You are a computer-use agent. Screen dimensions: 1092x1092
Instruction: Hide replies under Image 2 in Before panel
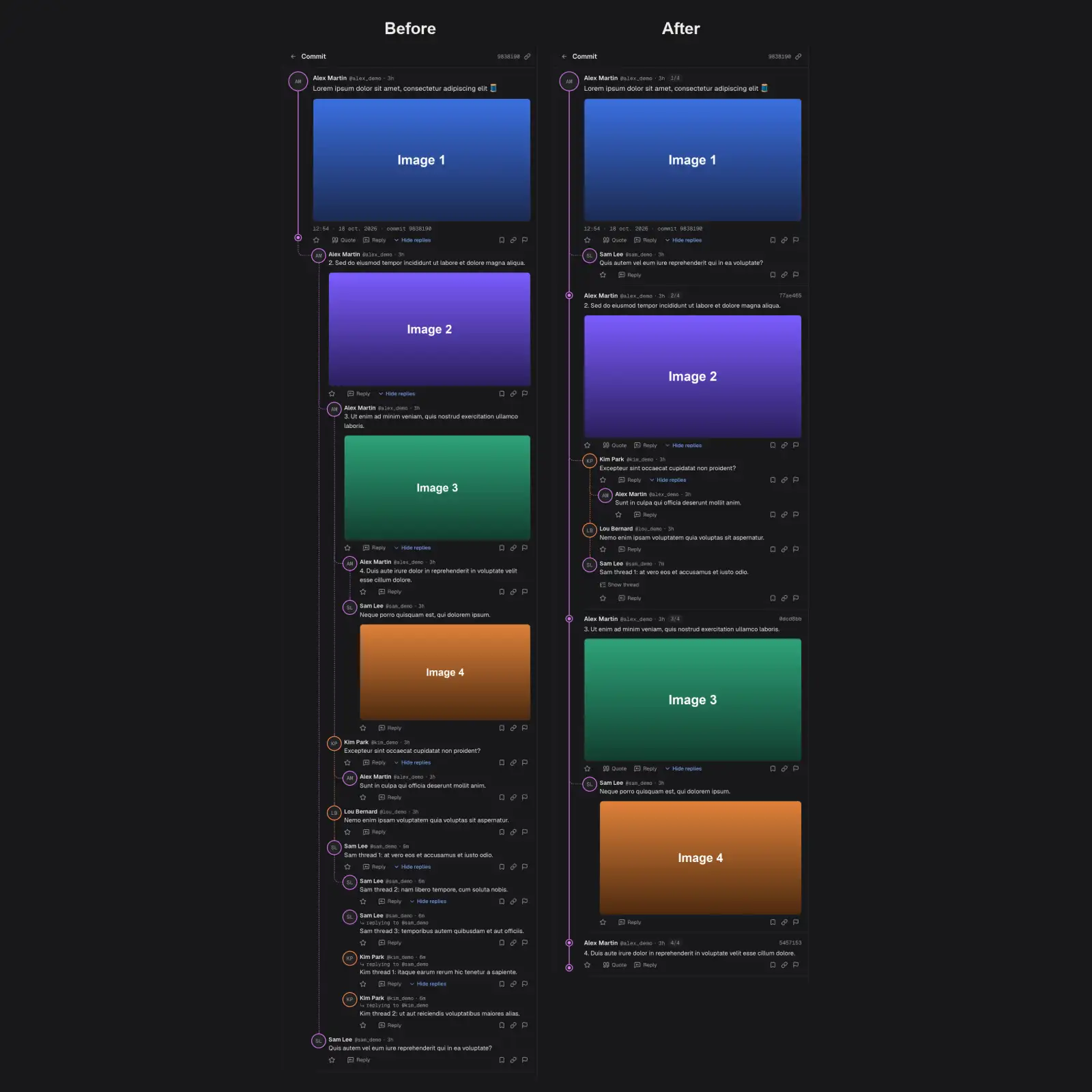tap(397, 394)
